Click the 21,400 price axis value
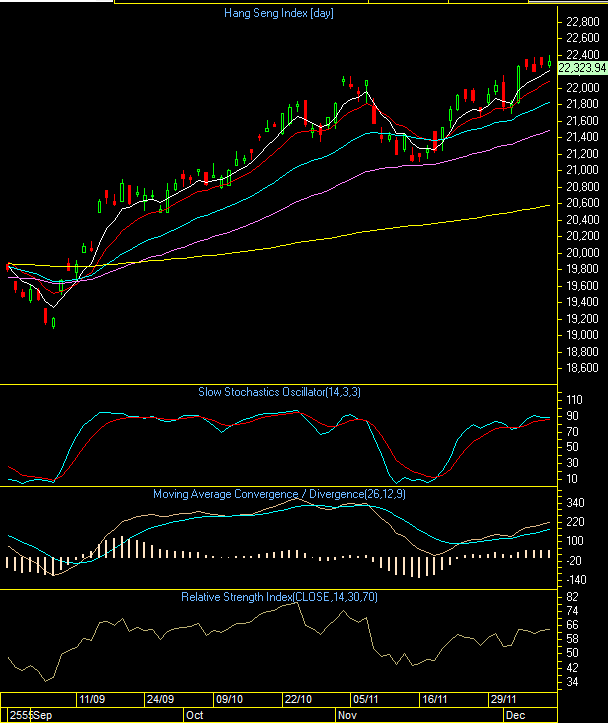 pos(583,137)
